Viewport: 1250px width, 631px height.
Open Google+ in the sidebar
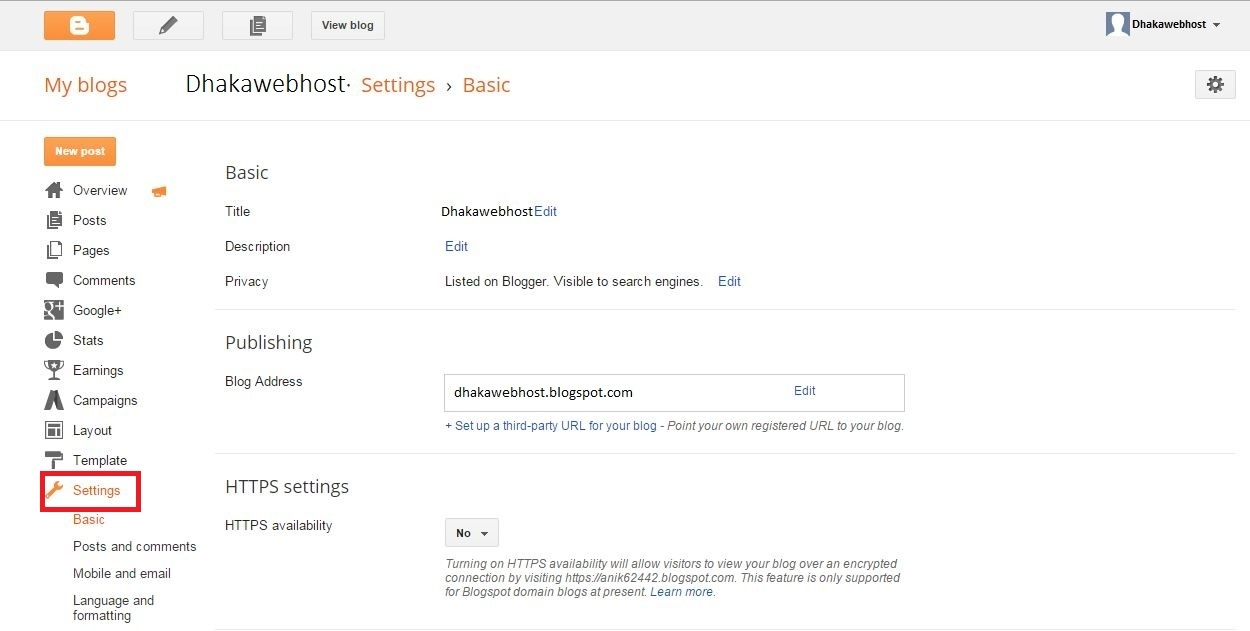point(97,310)
